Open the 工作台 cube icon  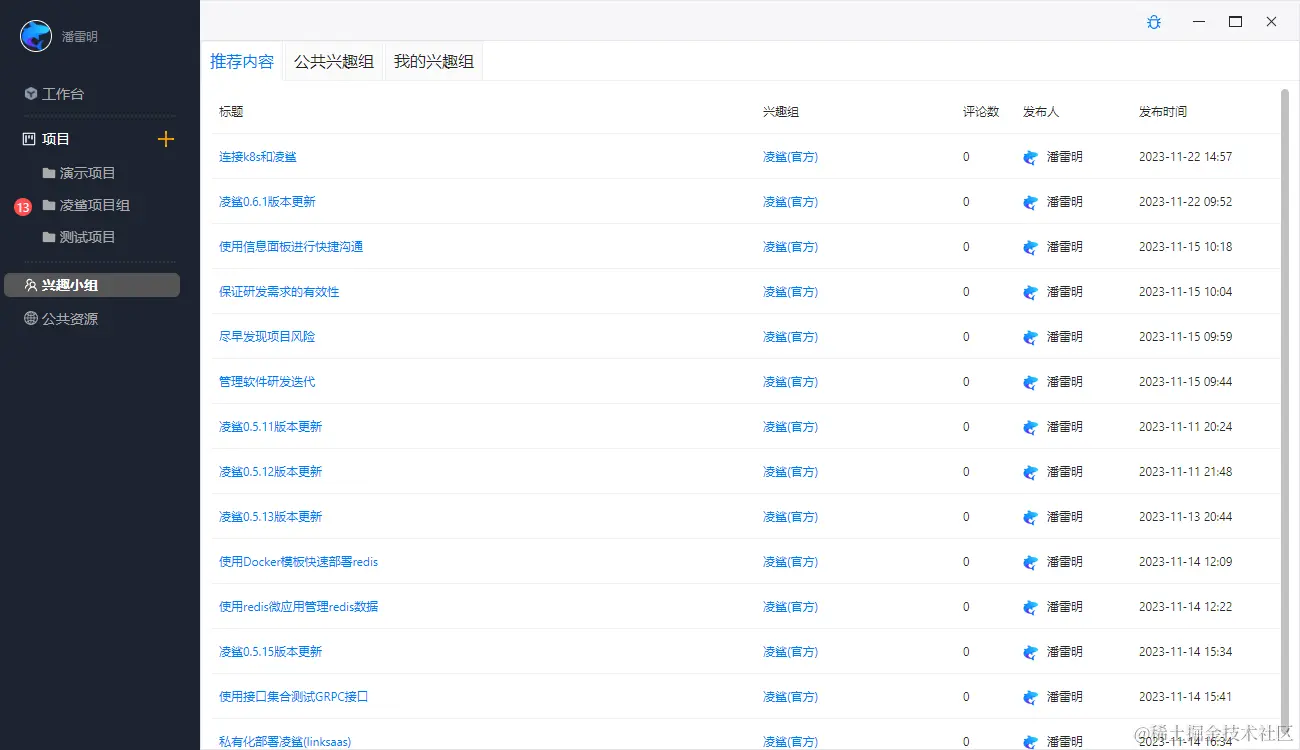(31, 94)
